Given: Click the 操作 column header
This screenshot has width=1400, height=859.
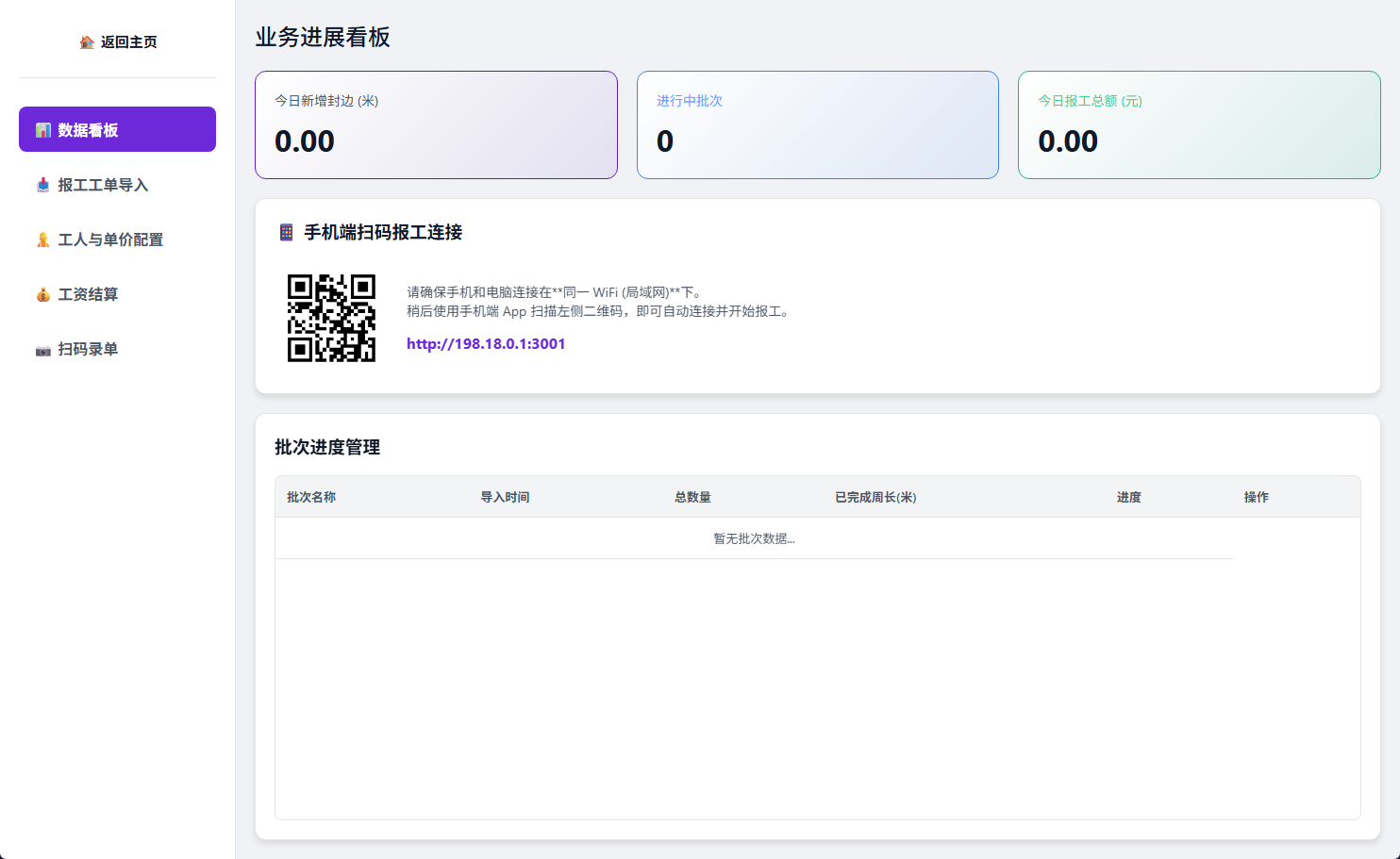Looking at the screenshot, I should [1257, 497].
